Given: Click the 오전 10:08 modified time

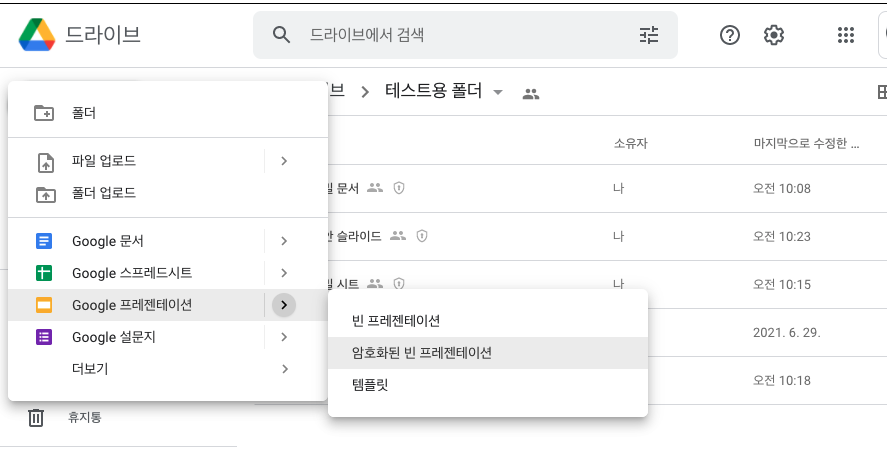Looking at the screenshot, I should (x=782, y=188).
